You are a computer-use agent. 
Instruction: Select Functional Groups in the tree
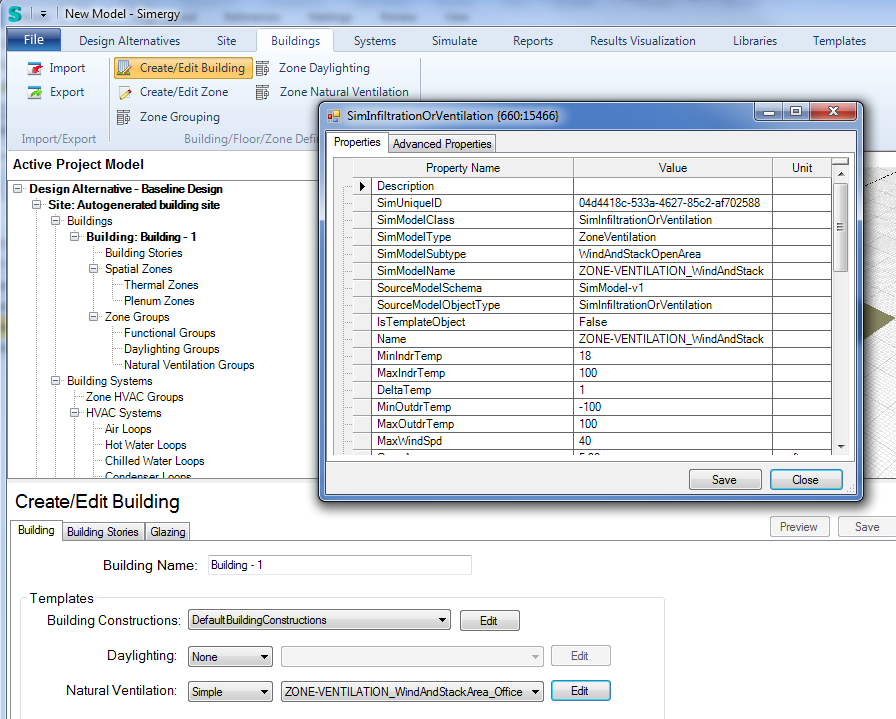click(170, 333)
